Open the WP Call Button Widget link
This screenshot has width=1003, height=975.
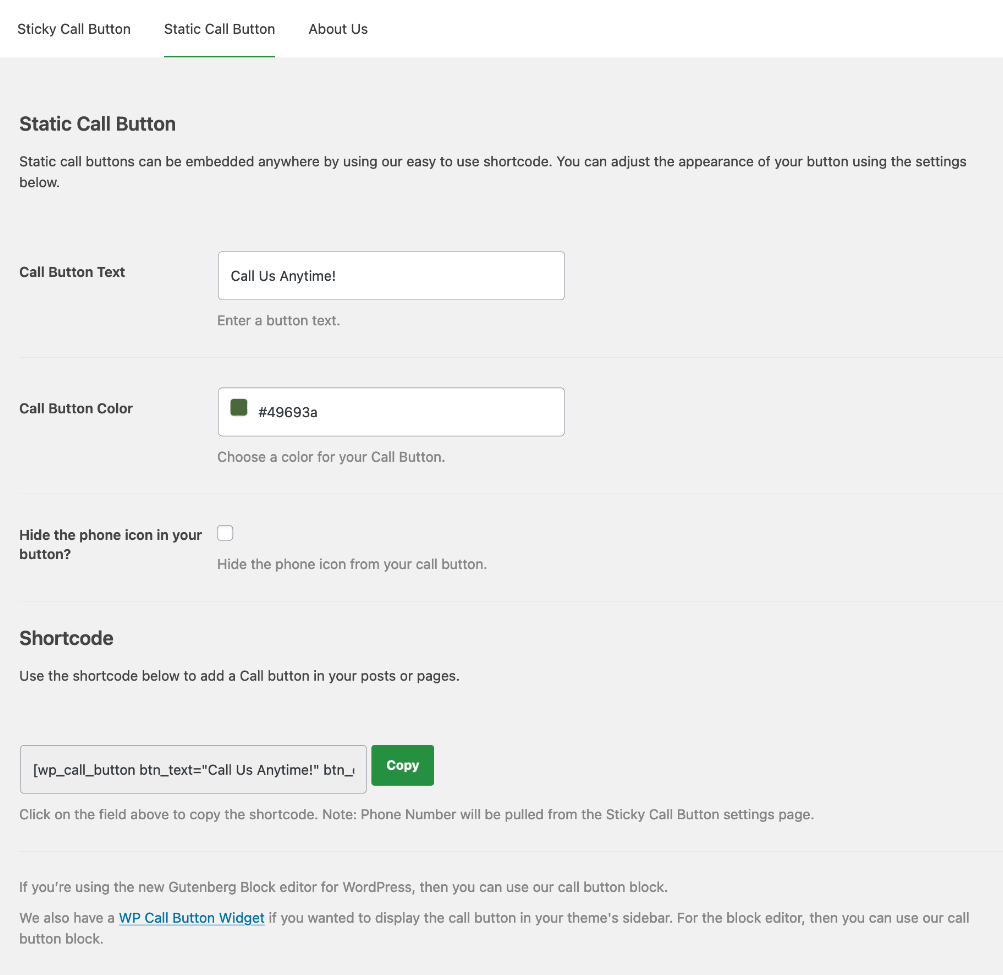coord(192,918)
